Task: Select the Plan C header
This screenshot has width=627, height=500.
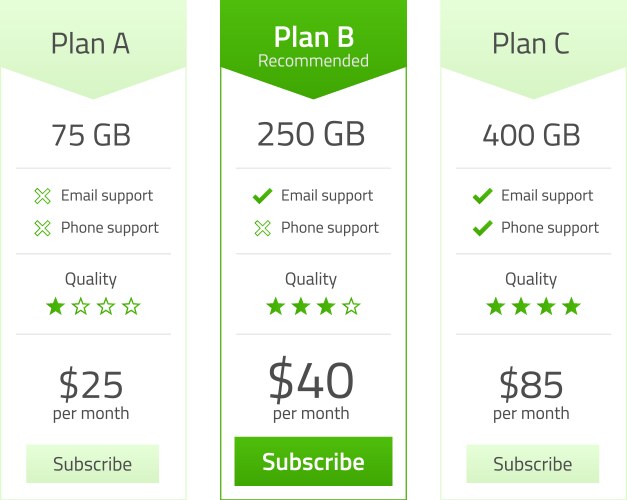Action: pyautogui.click(x=531, y=45)
